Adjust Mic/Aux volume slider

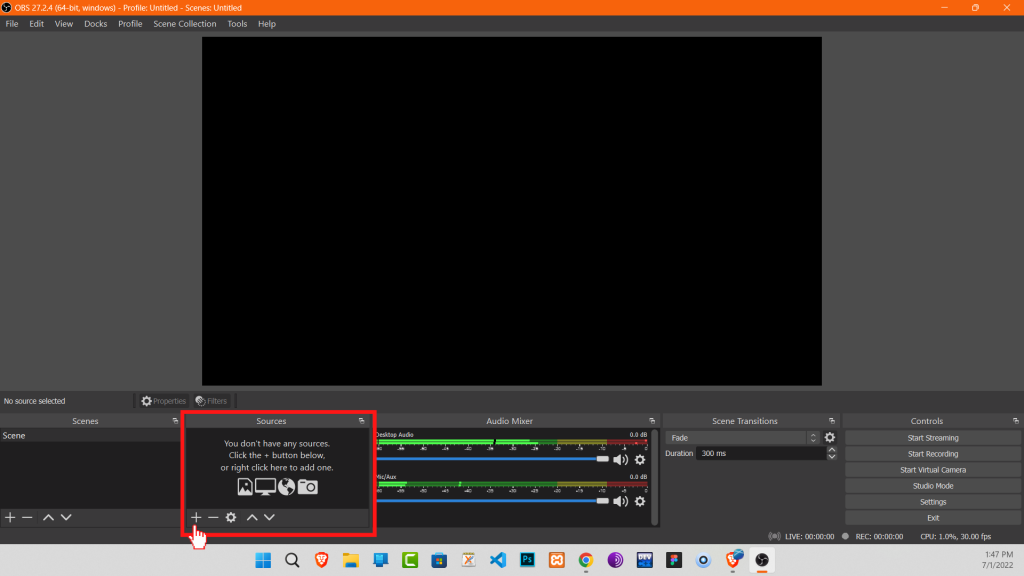(603, 501)
